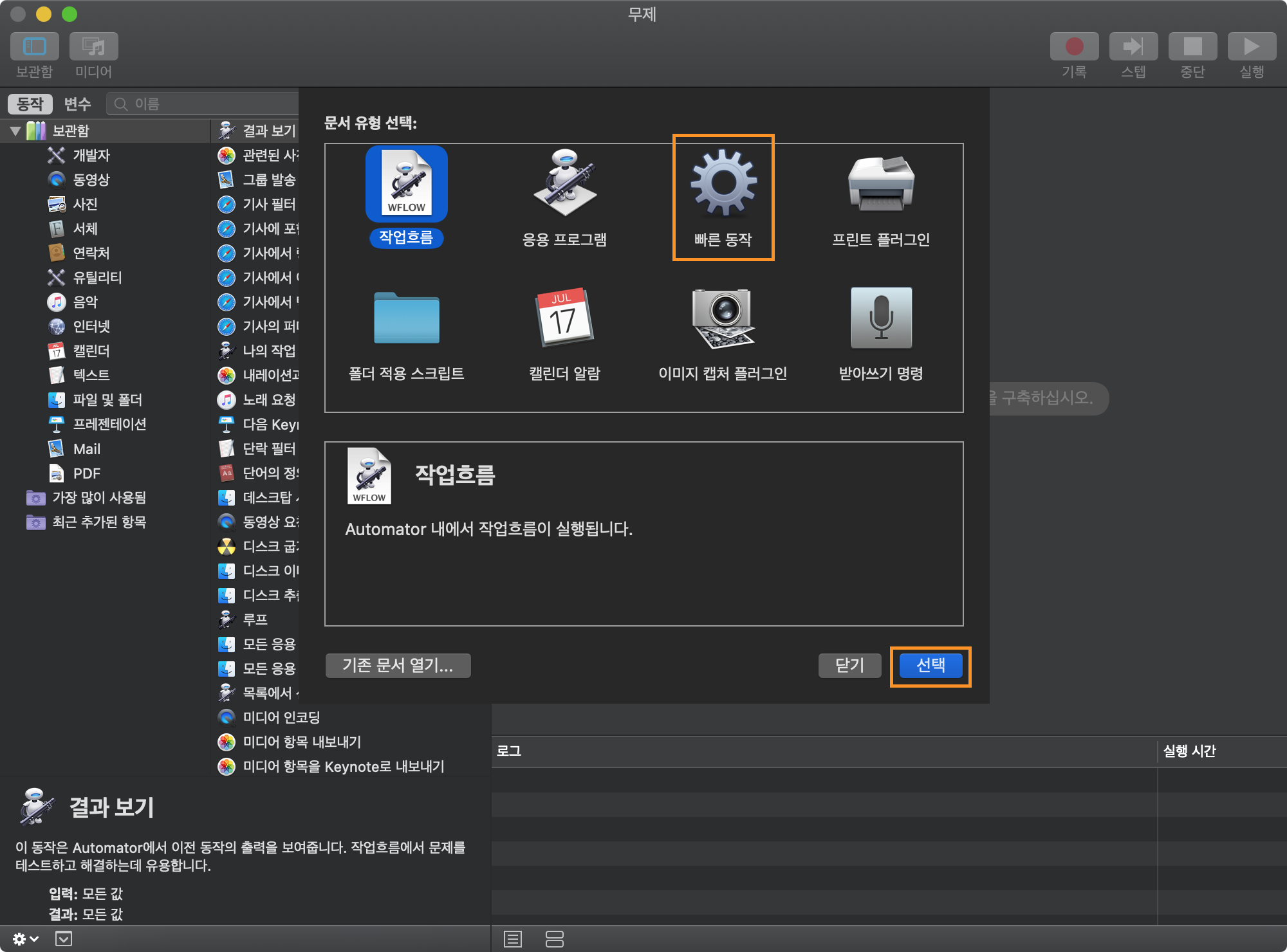Select the 작업흐름 WFLOW document icon

point(406,184)
